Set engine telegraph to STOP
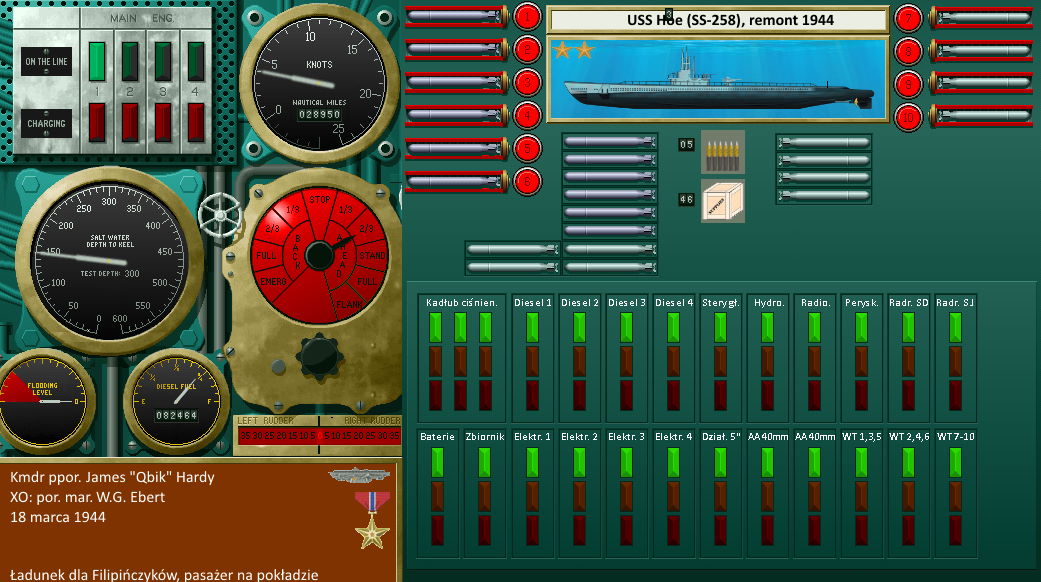The image size is (1041, 582). pos(321,199)
